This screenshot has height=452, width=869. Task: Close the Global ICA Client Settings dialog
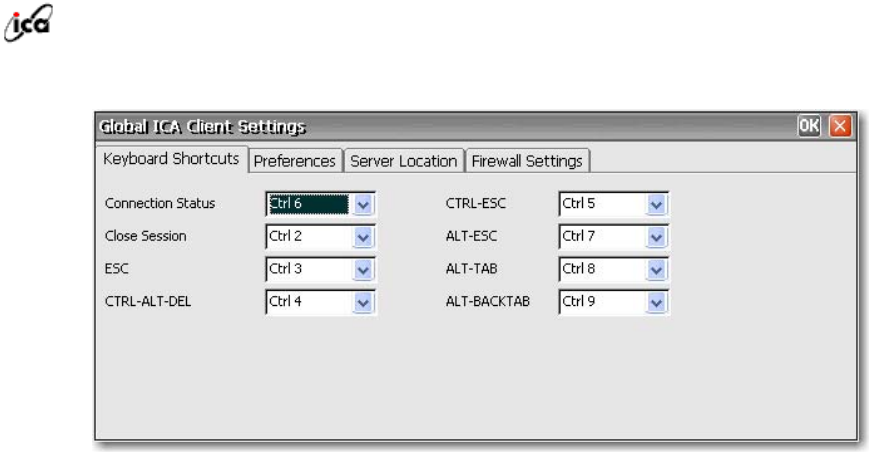840,126
